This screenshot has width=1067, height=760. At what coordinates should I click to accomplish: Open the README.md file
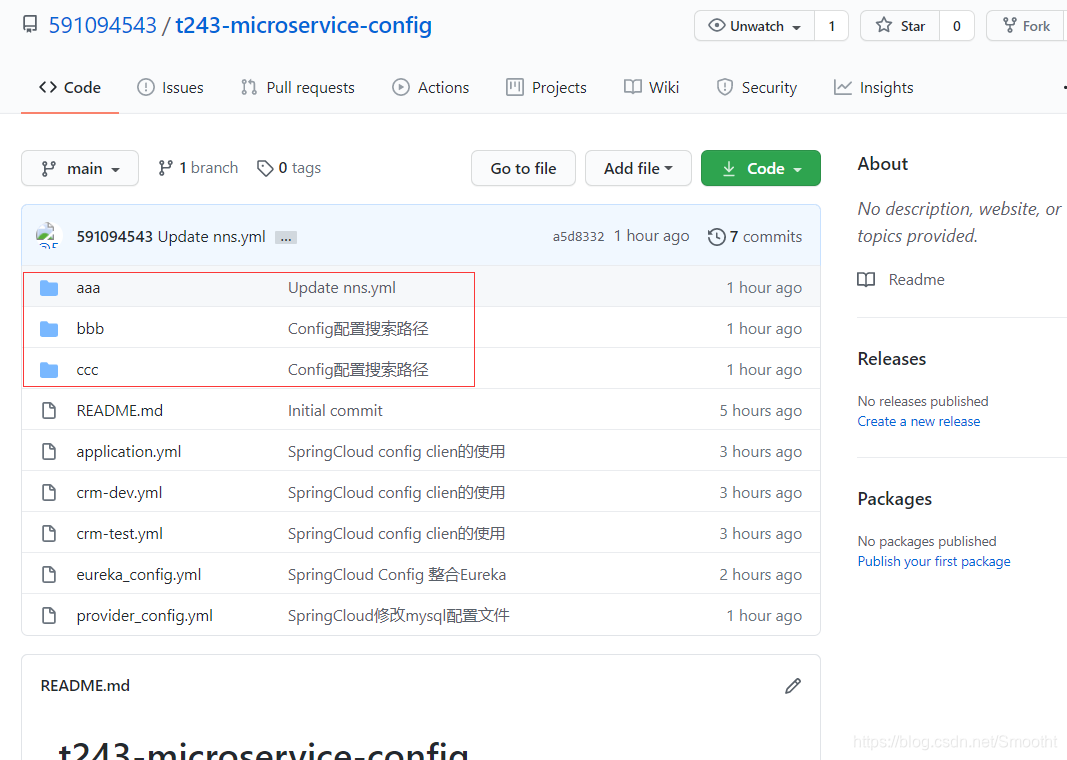tap(120, 411)
